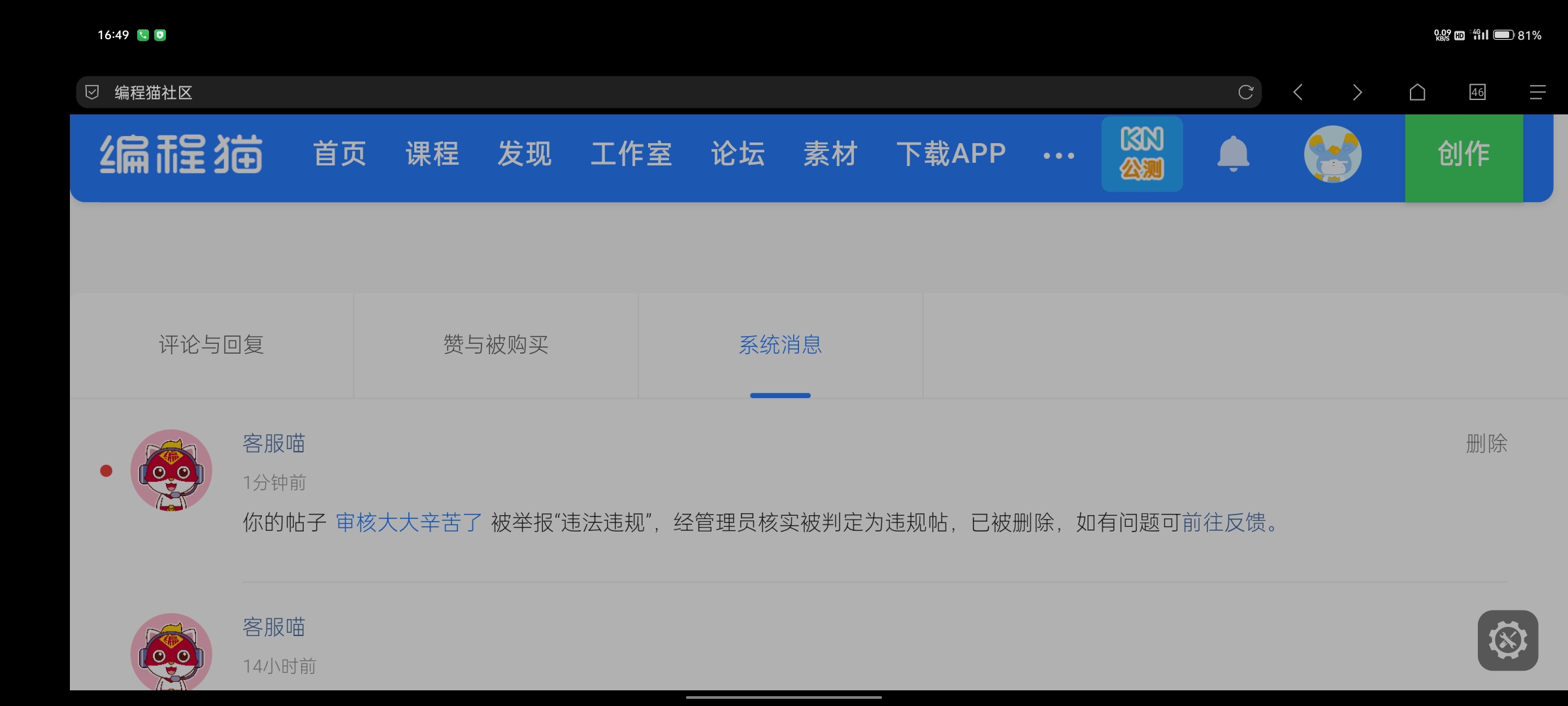Open the browser hamburger menu
Image resolution: width=1568 pixels, height=706 pixels.
1537,92
